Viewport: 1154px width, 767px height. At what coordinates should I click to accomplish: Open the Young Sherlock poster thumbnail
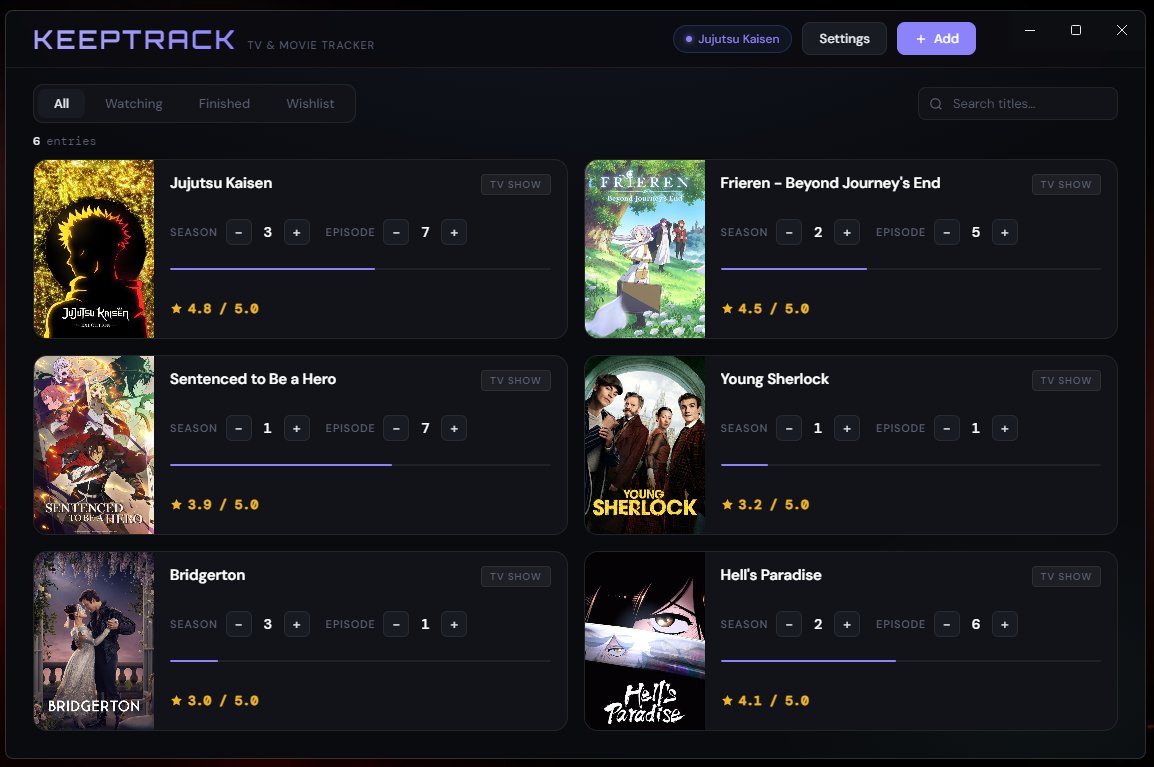(x=645, y=445)
